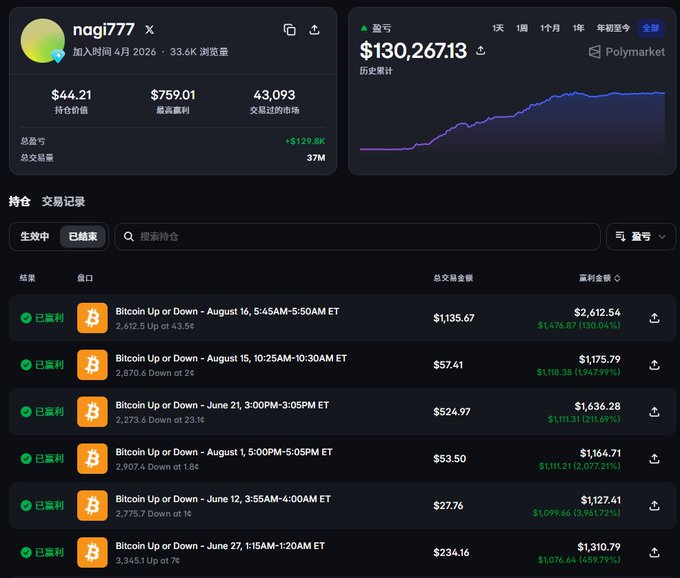Click the nagi777 username

pos(104,29)
